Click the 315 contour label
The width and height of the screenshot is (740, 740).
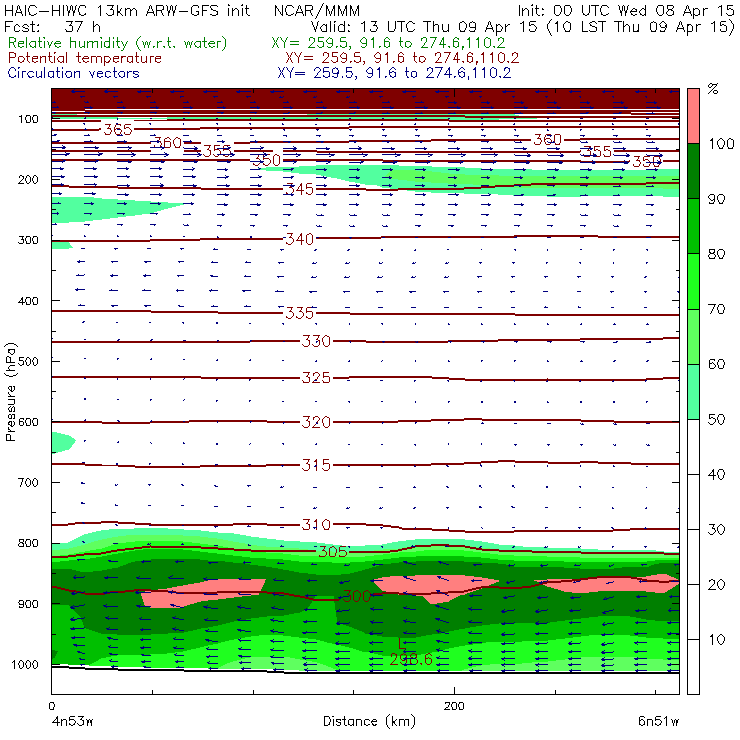click(x=316, y=465)
